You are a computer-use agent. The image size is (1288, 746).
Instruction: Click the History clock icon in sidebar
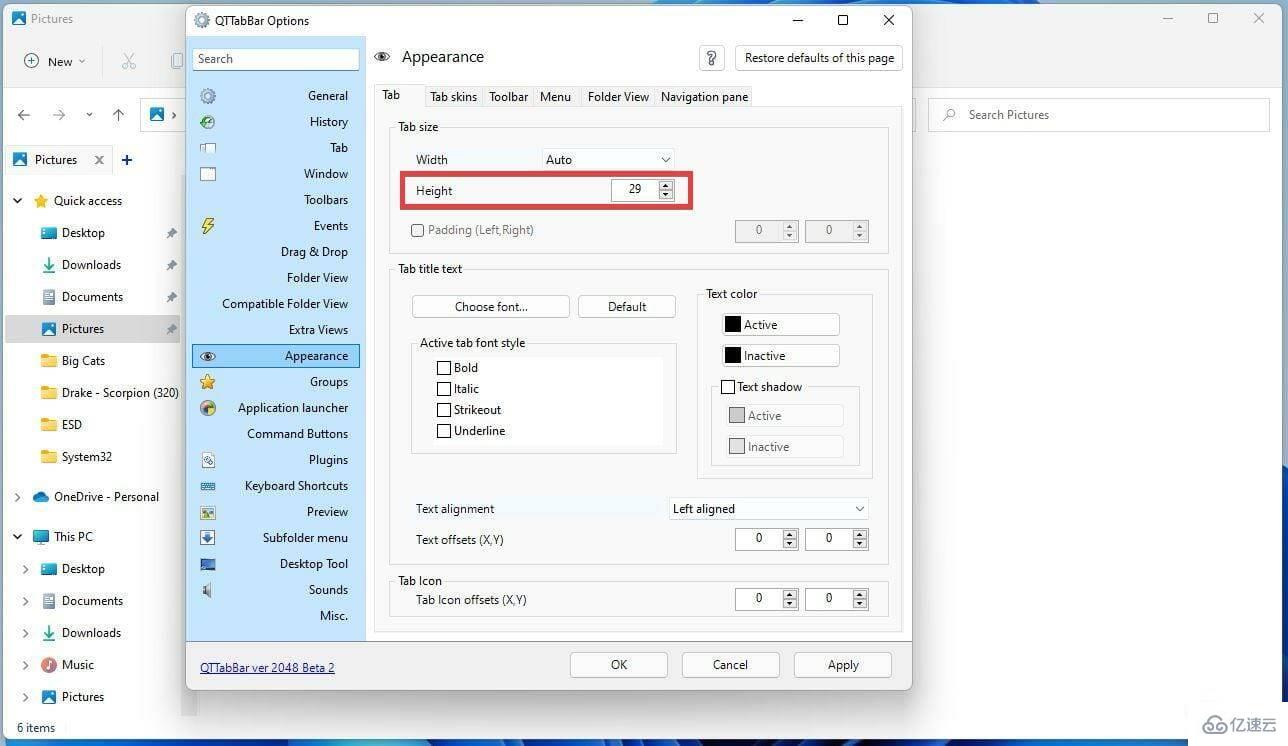[x=208, y=122]
